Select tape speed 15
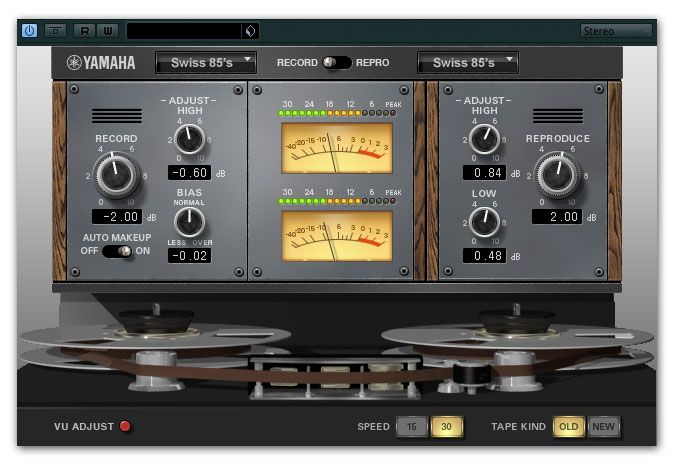The image size is (674, 467). [412, 427]
